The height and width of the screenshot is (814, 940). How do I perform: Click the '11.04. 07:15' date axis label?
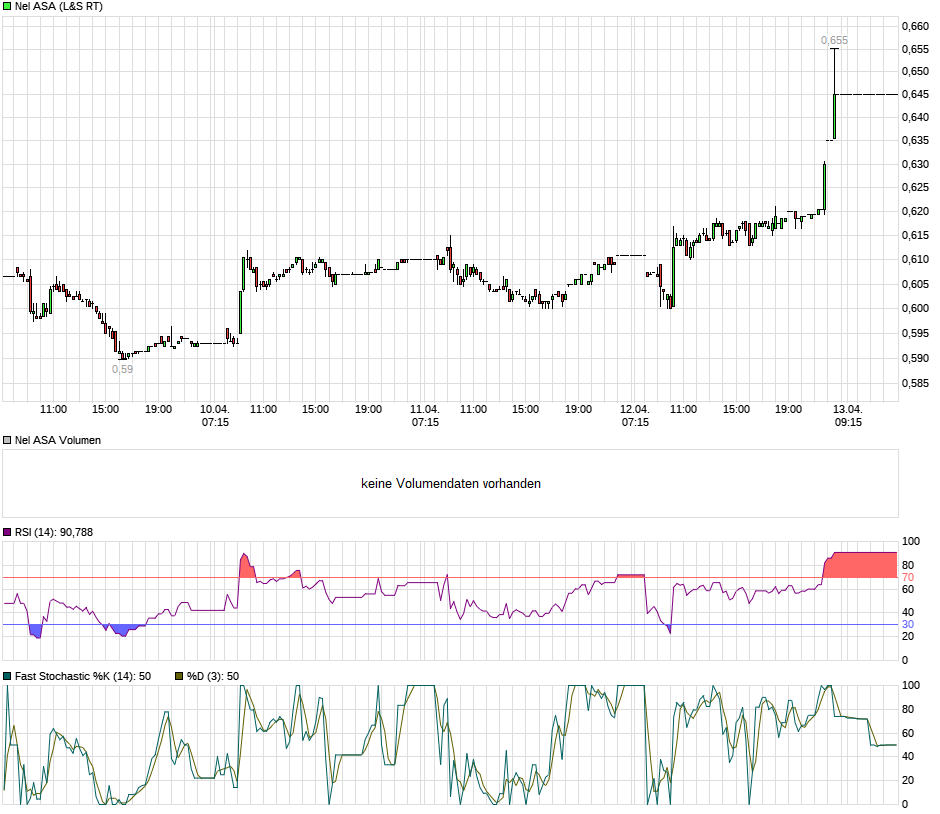[x=425, y=415]
